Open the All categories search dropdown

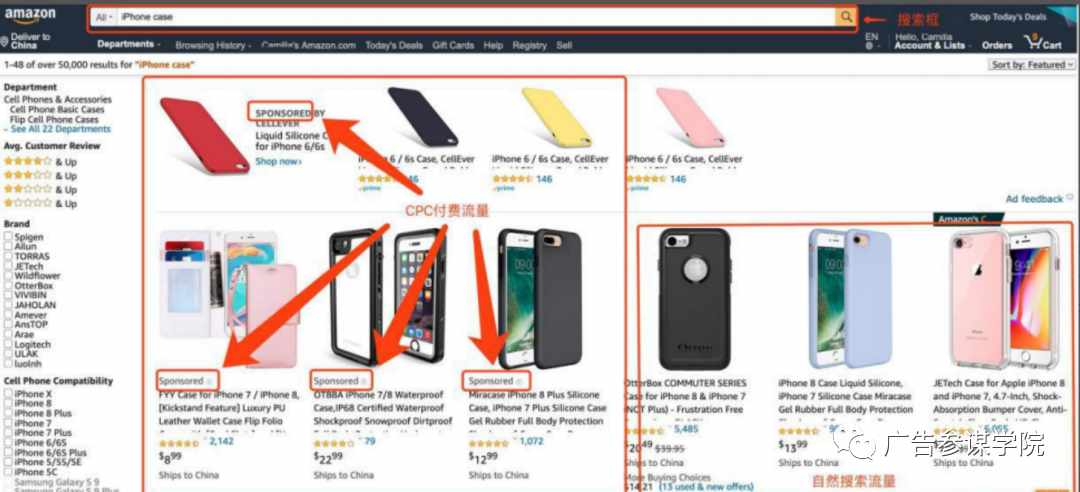point(104,17)
